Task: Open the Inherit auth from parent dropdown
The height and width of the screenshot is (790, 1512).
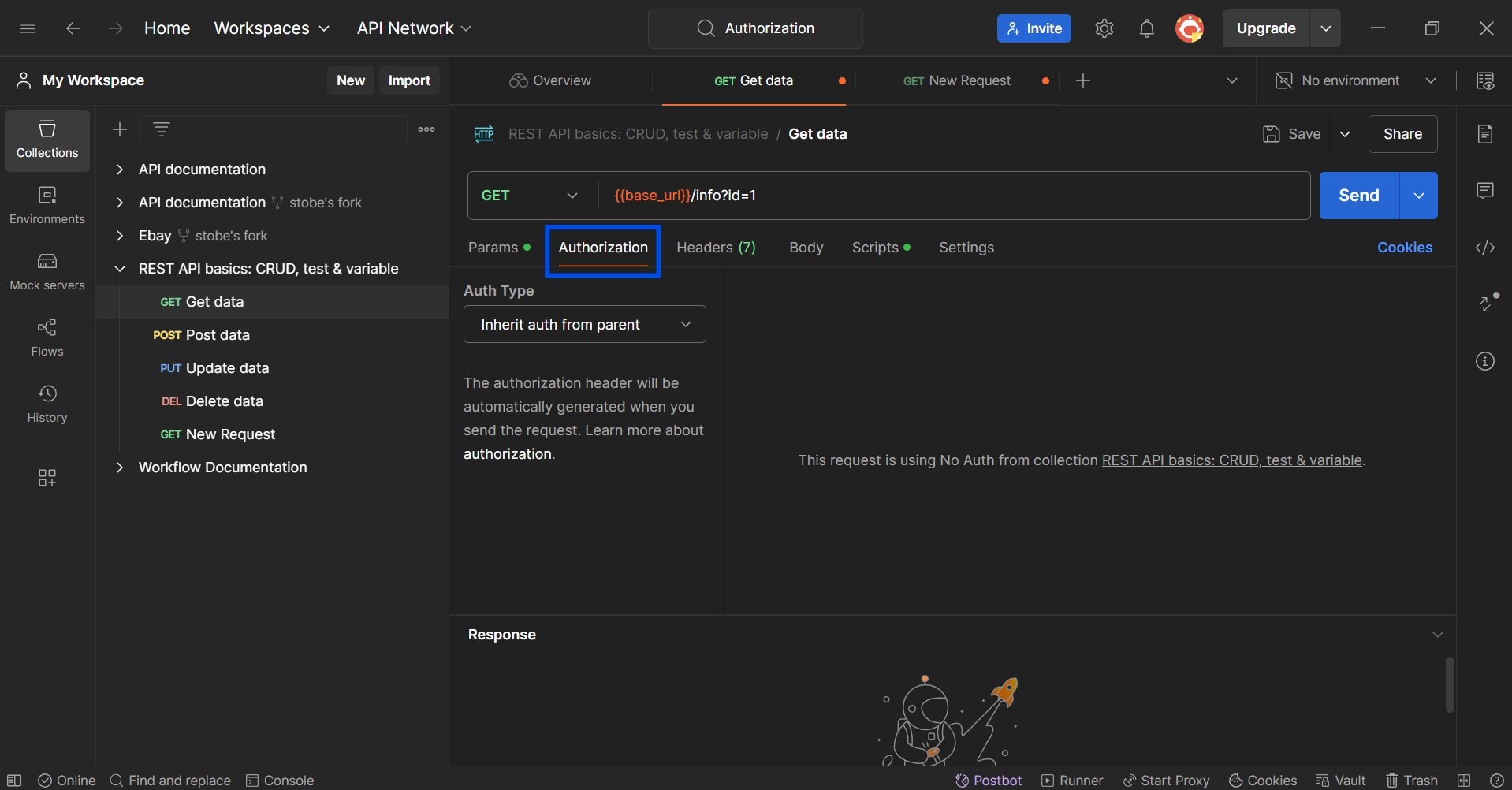Action: pyautogui.click(x=585, y=325)
